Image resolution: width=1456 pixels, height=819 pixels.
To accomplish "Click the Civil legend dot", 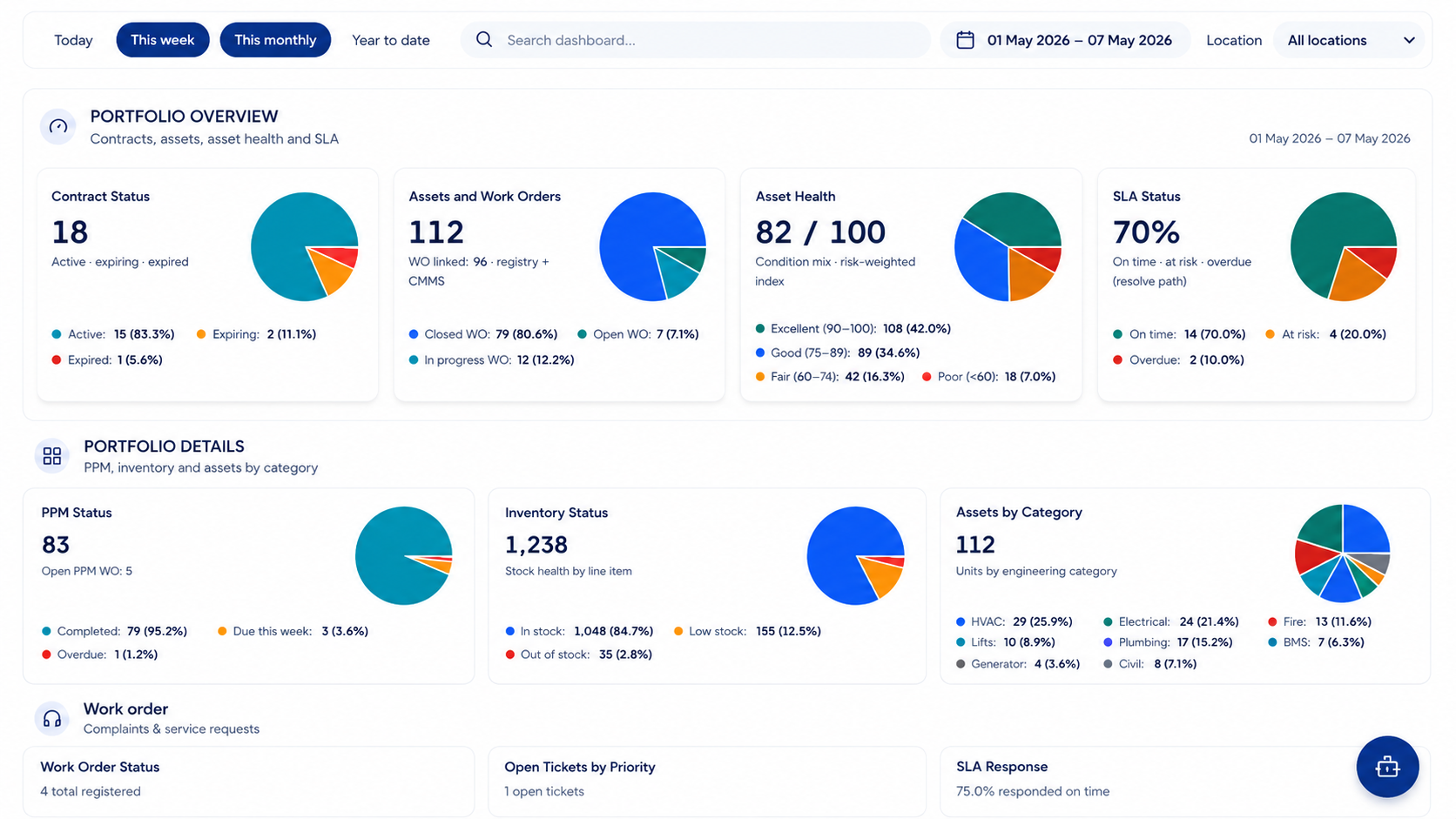I will [x=1108, y=664].
